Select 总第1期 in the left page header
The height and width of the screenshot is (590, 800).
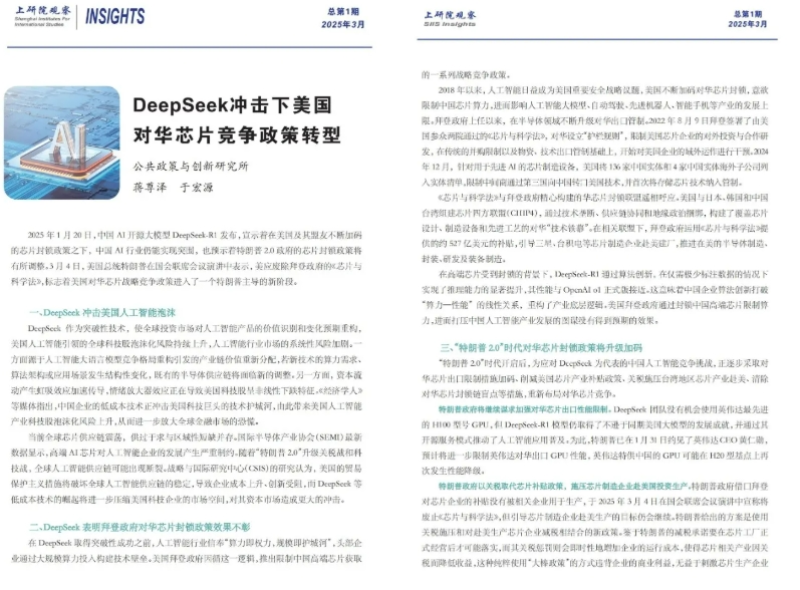click(343, 11)
